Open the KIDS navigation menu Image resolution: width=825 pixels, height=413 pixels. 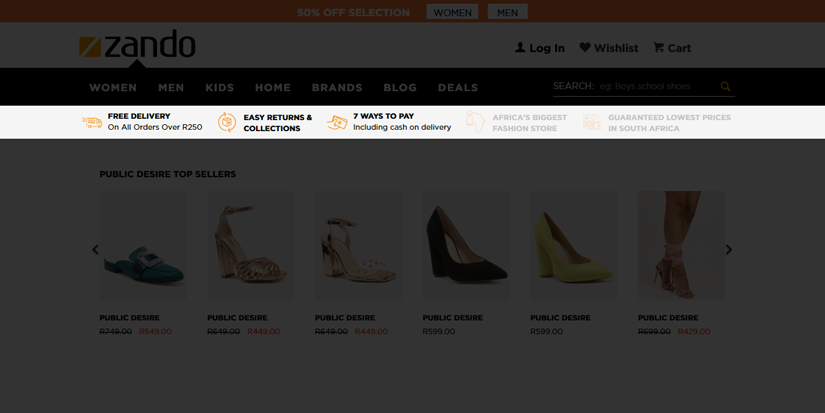click(x=219, y=87)
